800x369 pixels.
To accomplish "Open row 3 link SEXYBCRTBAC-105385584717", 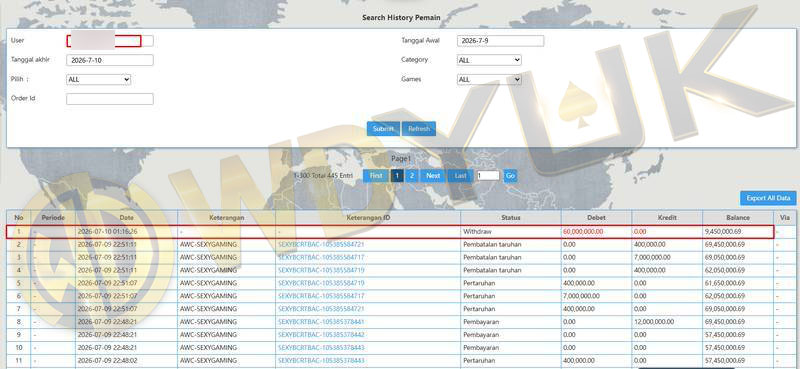I will click(321, 257).
